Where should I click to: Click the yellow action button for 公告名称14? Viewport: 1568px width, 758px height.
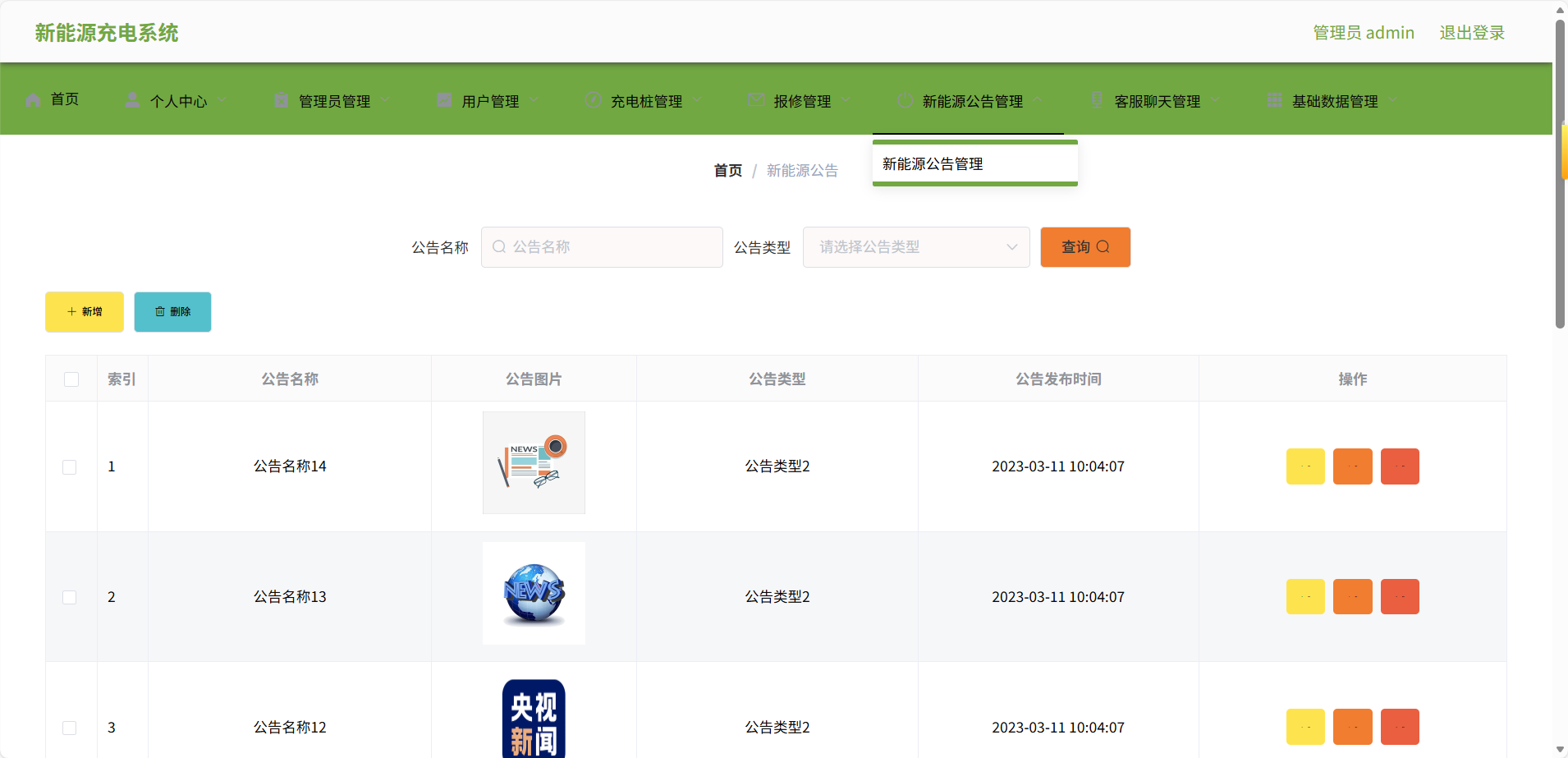(1305, 466)
